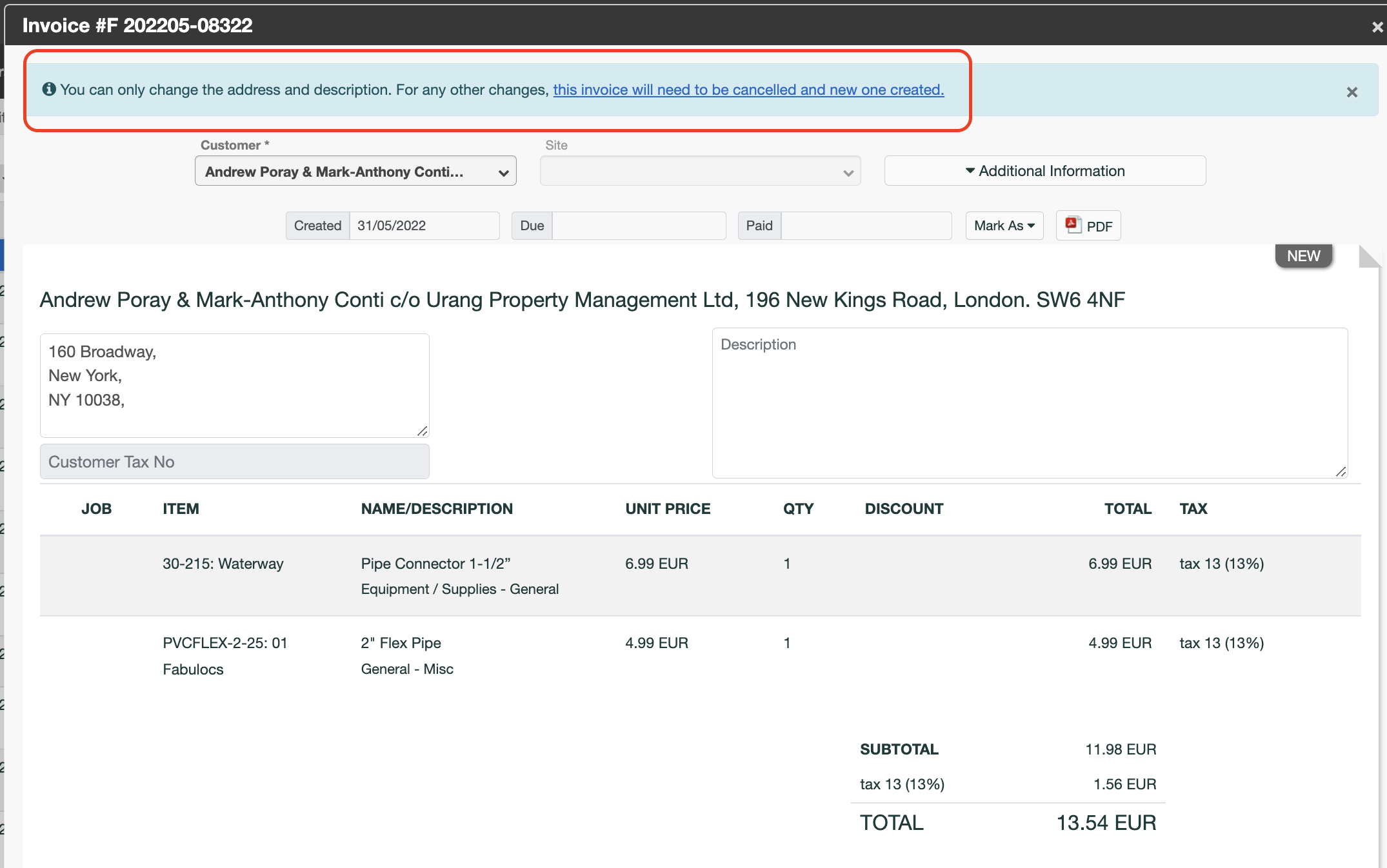Dismiss the blue info alert banner

[1352, 92]
